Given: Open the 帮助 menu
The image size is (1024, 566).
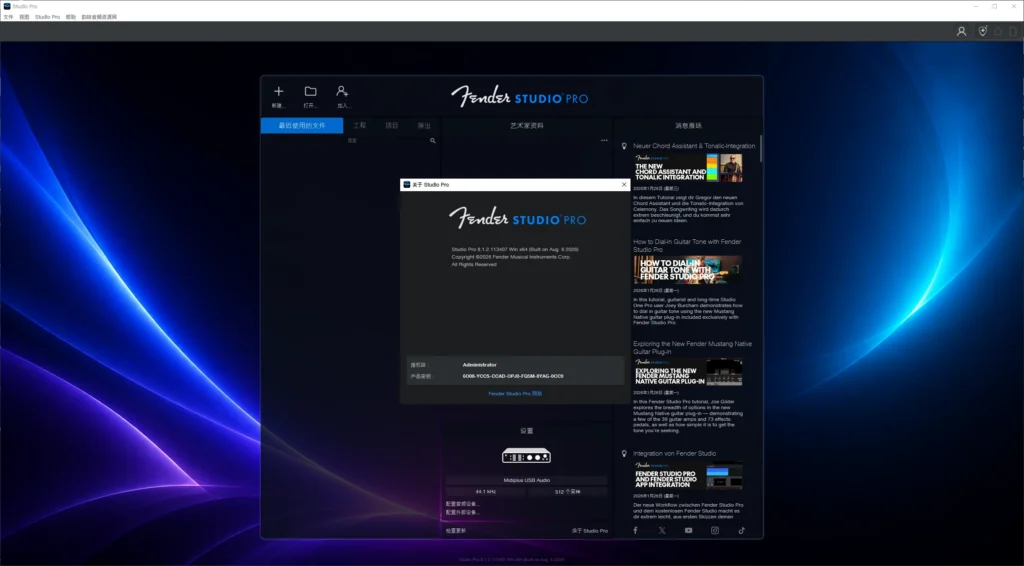Looking at the screenshot, I should coord(71,17).
